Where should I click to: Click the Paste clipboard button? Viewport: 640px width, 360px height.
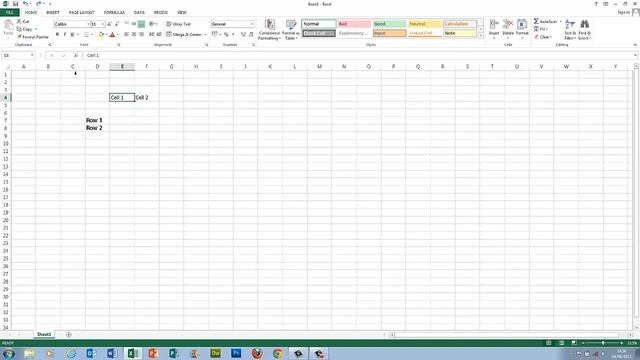(8, 29)
